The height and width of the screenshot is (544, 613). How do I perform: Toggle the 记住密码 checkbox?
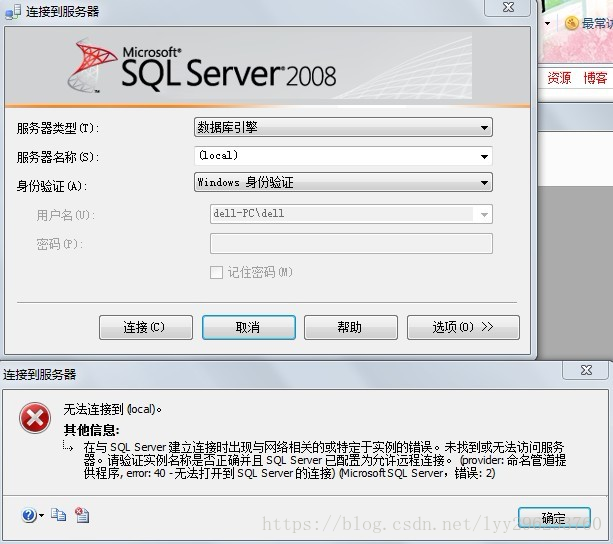(x=217, y=272)
